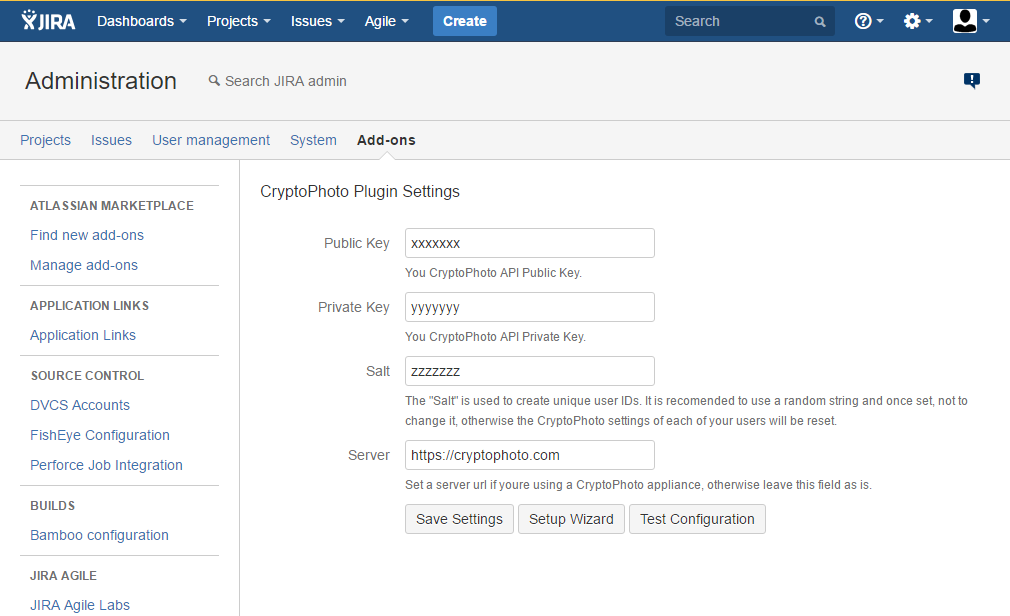The image size is (1010, 616).
Task: Expand the Issues dropdown in top bar
Action: (x=318, y=21)
